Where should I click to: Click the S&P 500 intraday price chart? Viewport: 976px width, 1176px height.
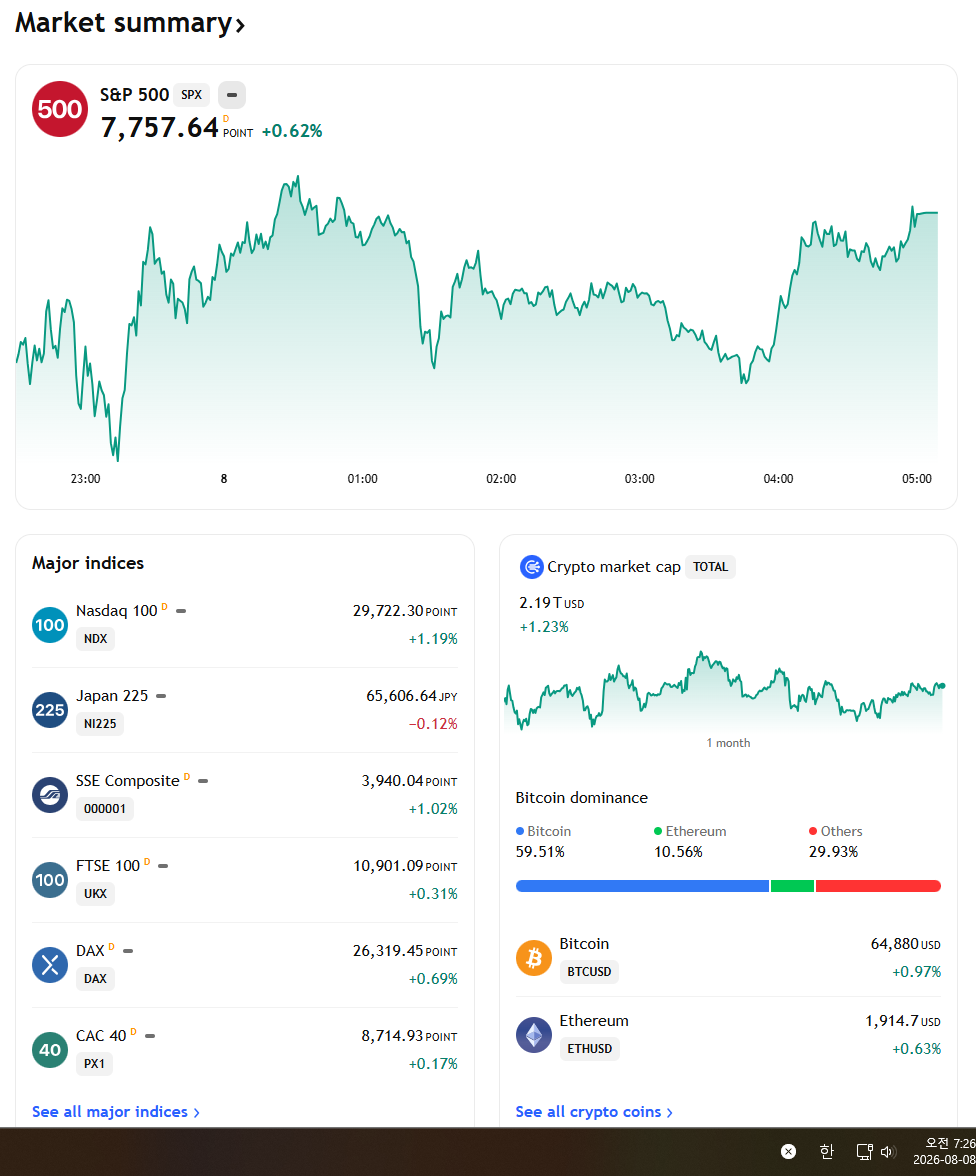coord(477,319)
